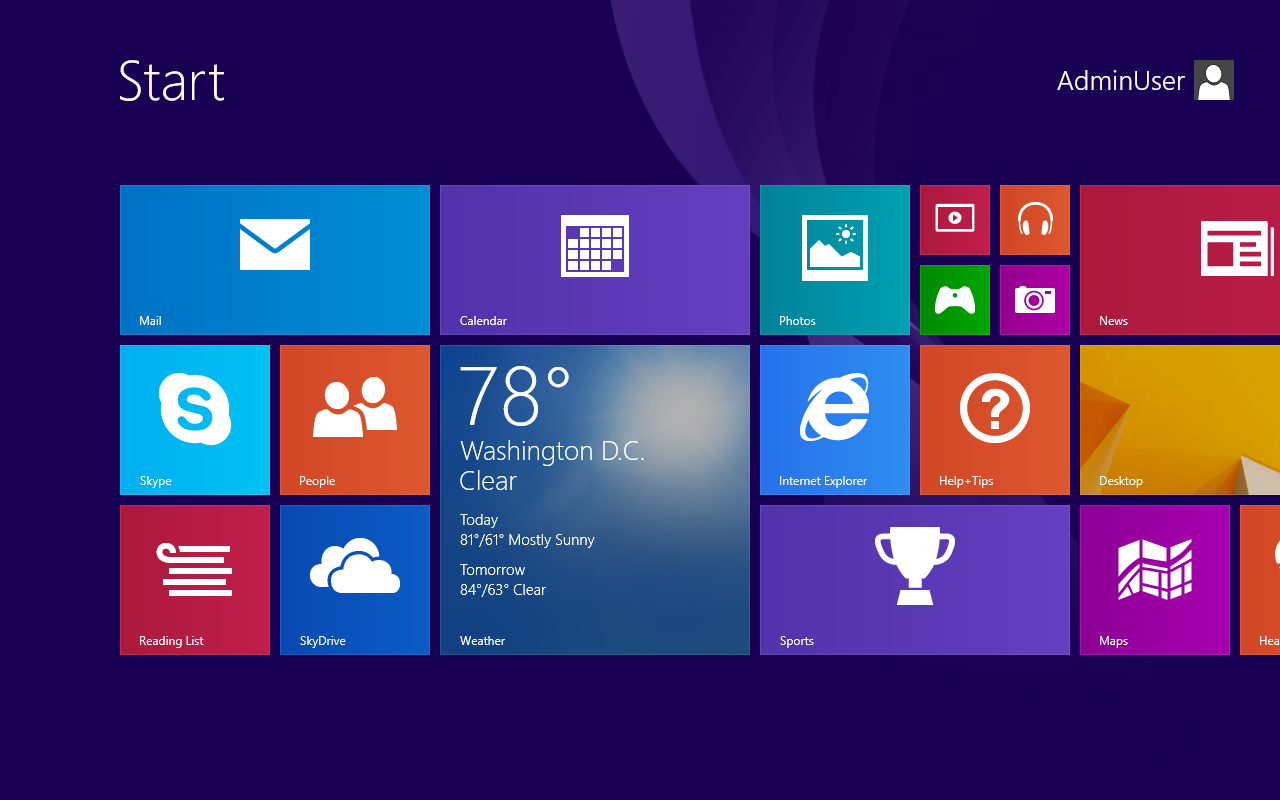The height and width of the screenshot is (800, 1280).
Task: Open the Help+Tips tile
Action: [995, 420]
